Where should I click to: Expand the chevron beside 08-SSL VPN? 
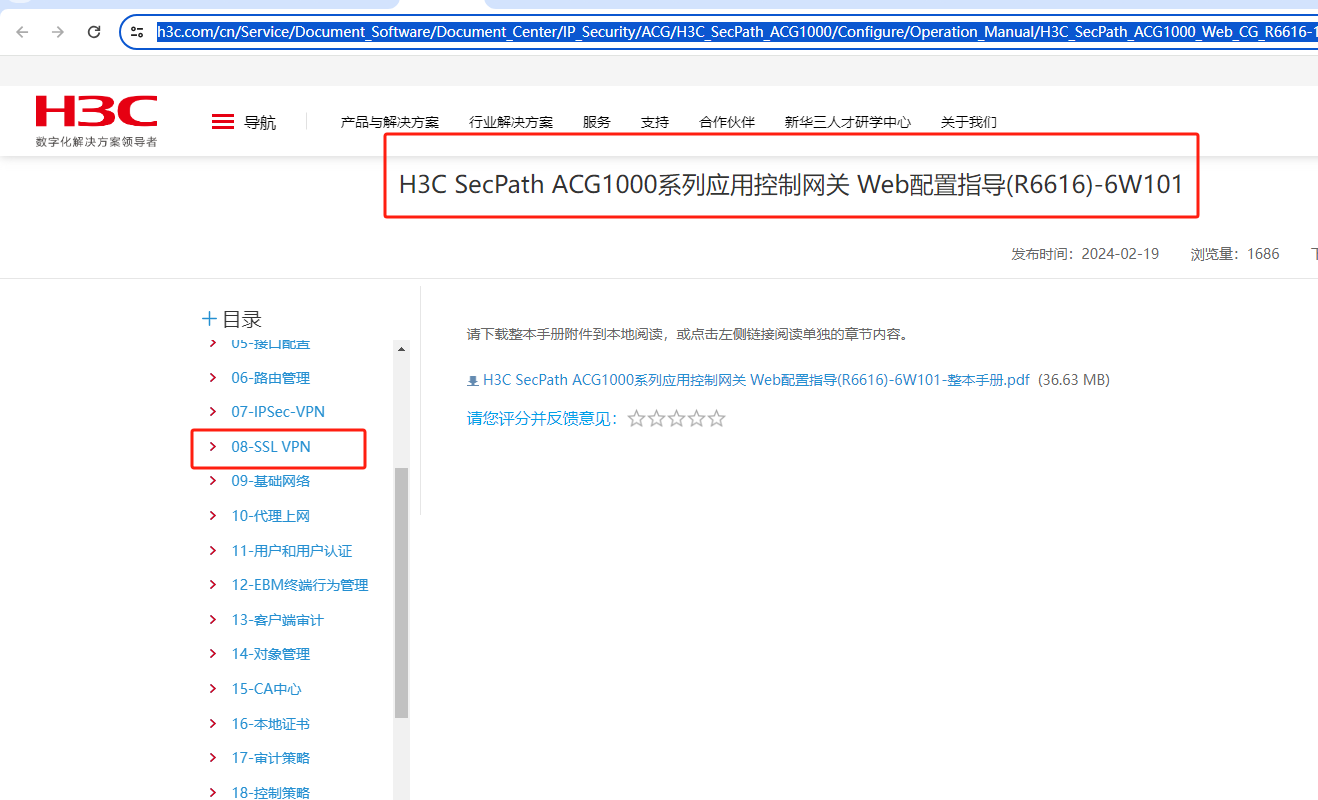[212, 446]
